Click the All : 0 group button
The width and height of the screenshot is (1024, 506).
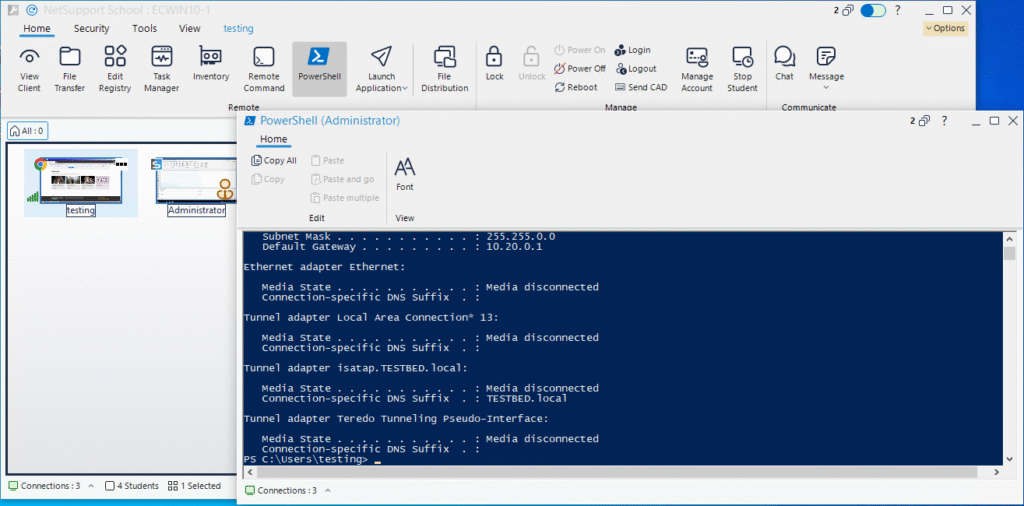coord(27,131)
